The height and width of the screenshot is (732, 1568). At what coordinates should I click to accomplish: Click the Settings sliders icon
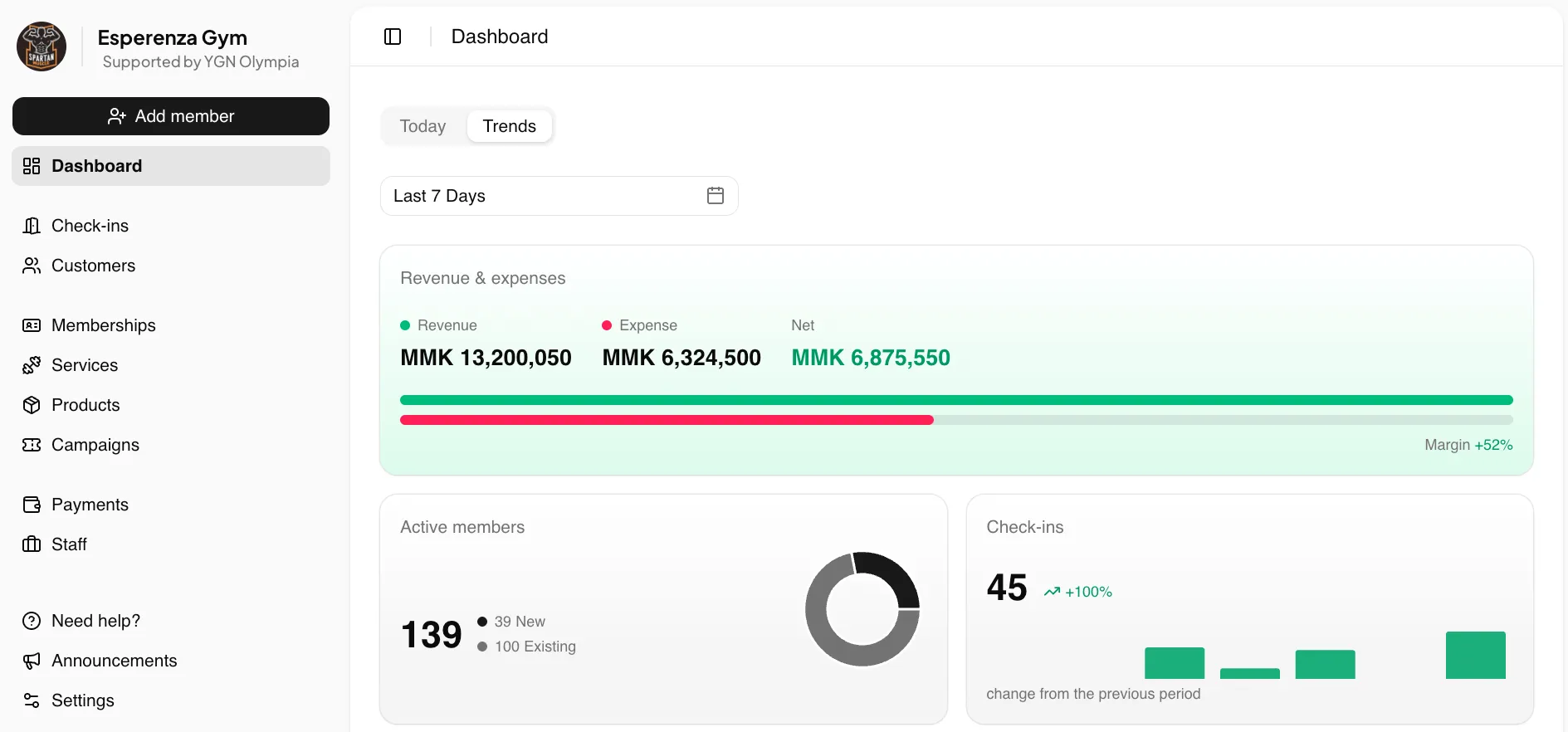point(32,700)
